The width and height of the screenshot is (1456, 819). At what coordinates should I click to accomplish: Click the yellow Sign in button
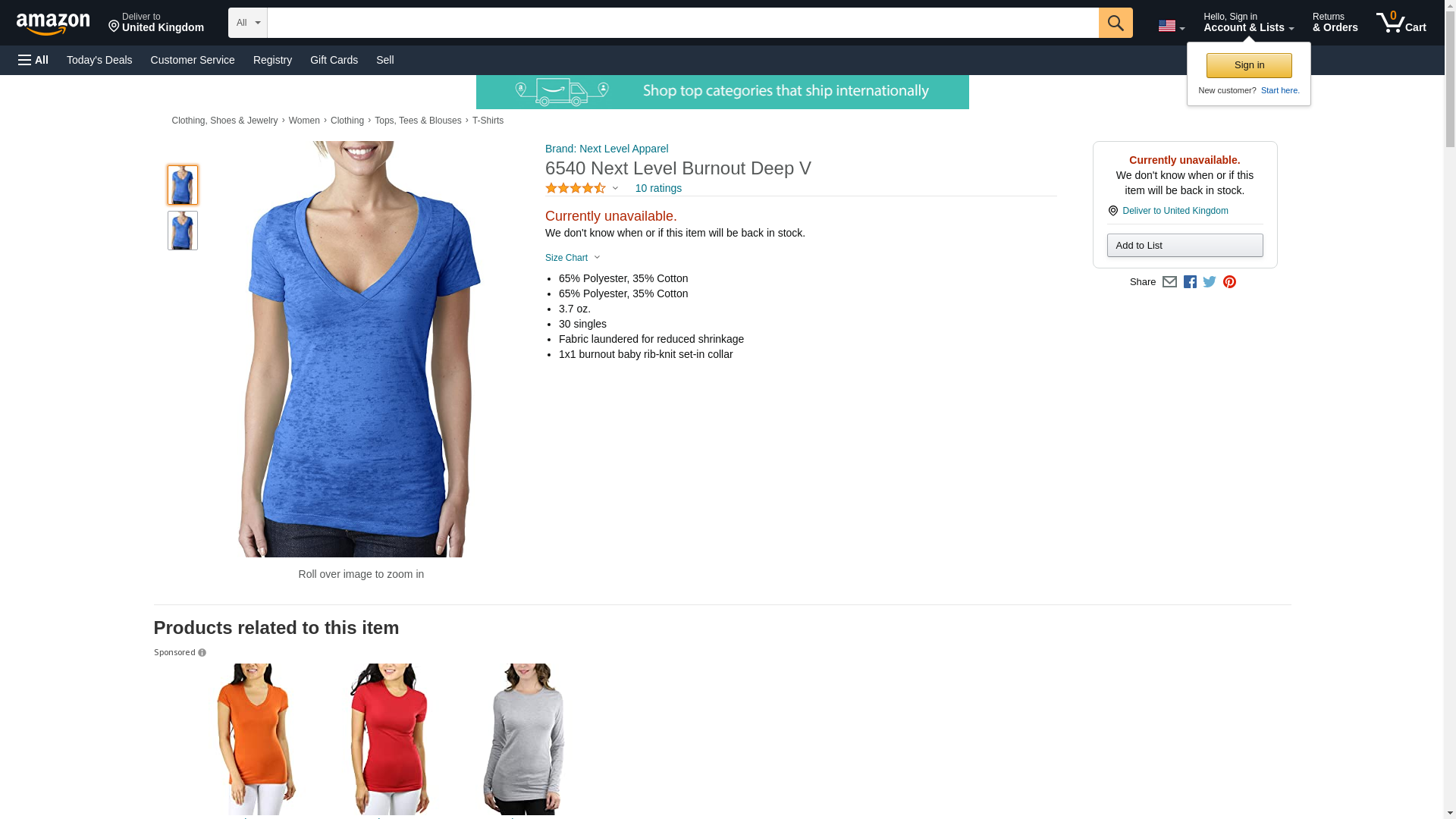[x=1249, y=65]
